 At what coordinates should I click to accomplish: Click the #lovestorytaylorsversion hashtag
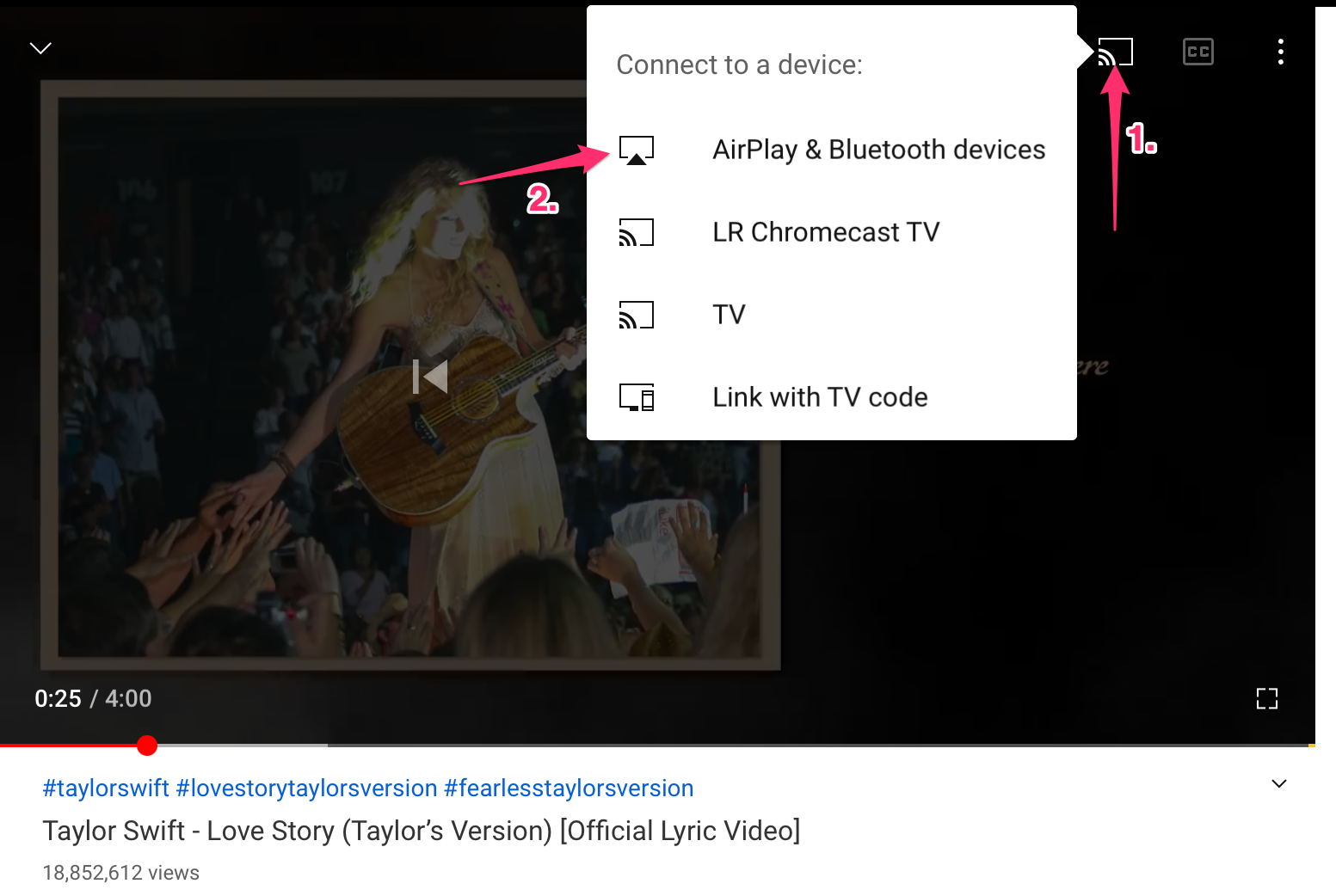(x=305, y=788)
